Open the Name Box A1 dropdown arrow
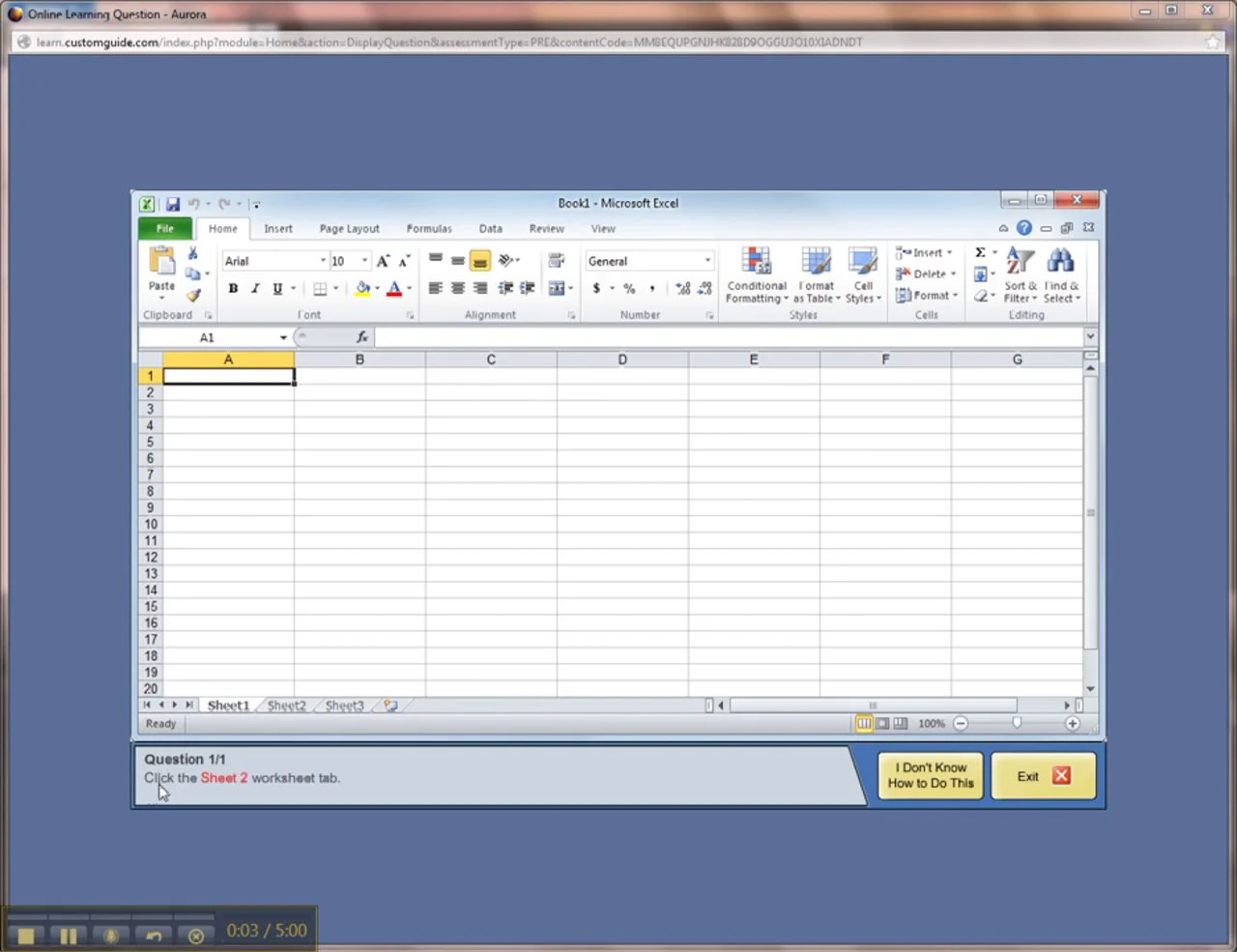 click(283, 337)
